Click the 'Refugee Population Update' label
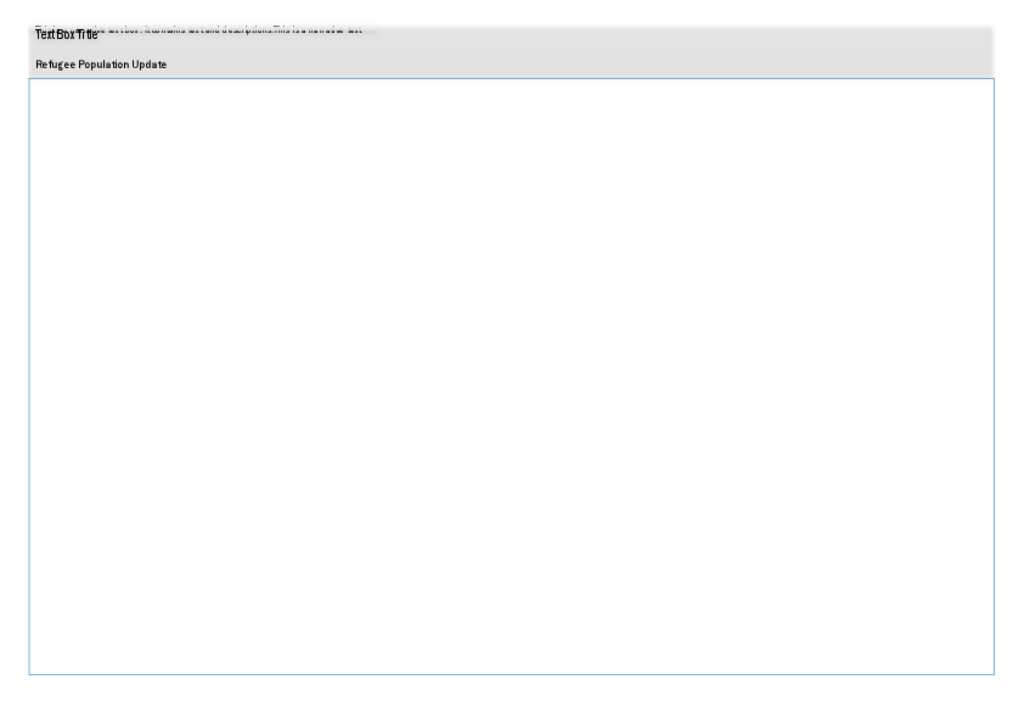 [101, 65]
